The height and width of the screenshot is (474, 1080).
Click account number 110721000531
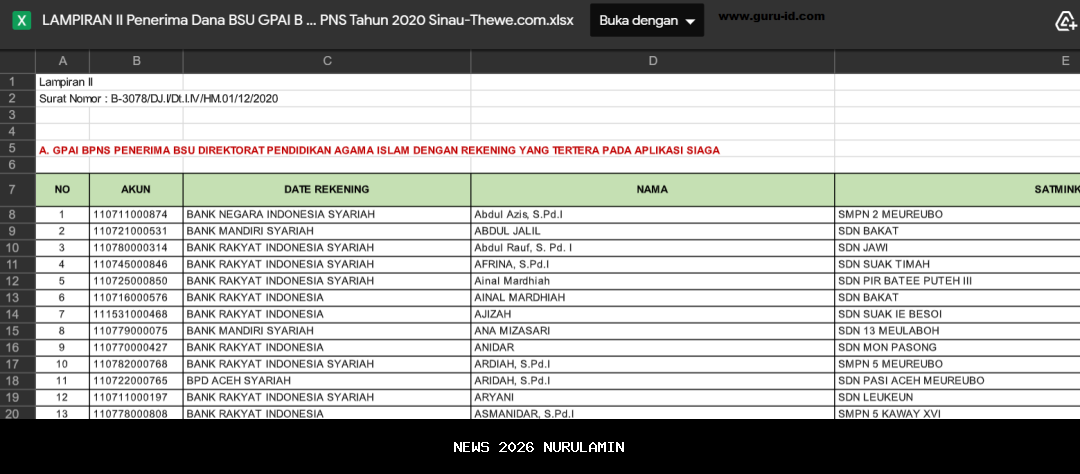point(136,231)
